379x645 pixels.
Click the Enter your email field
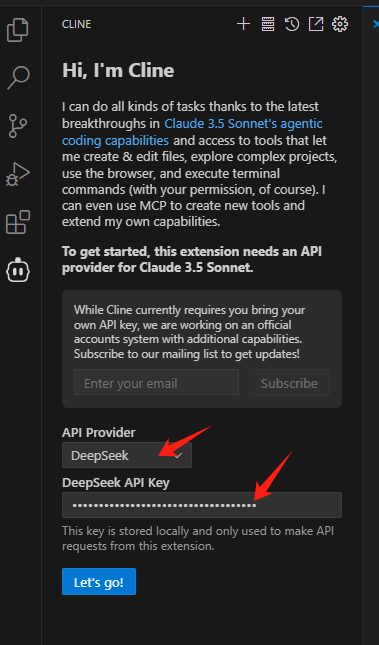pyautogui.click(x=156, y=383)
